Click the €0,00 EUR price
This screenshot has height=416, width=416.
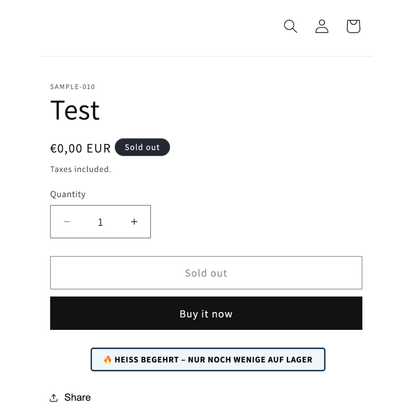(x=80, y=148)
